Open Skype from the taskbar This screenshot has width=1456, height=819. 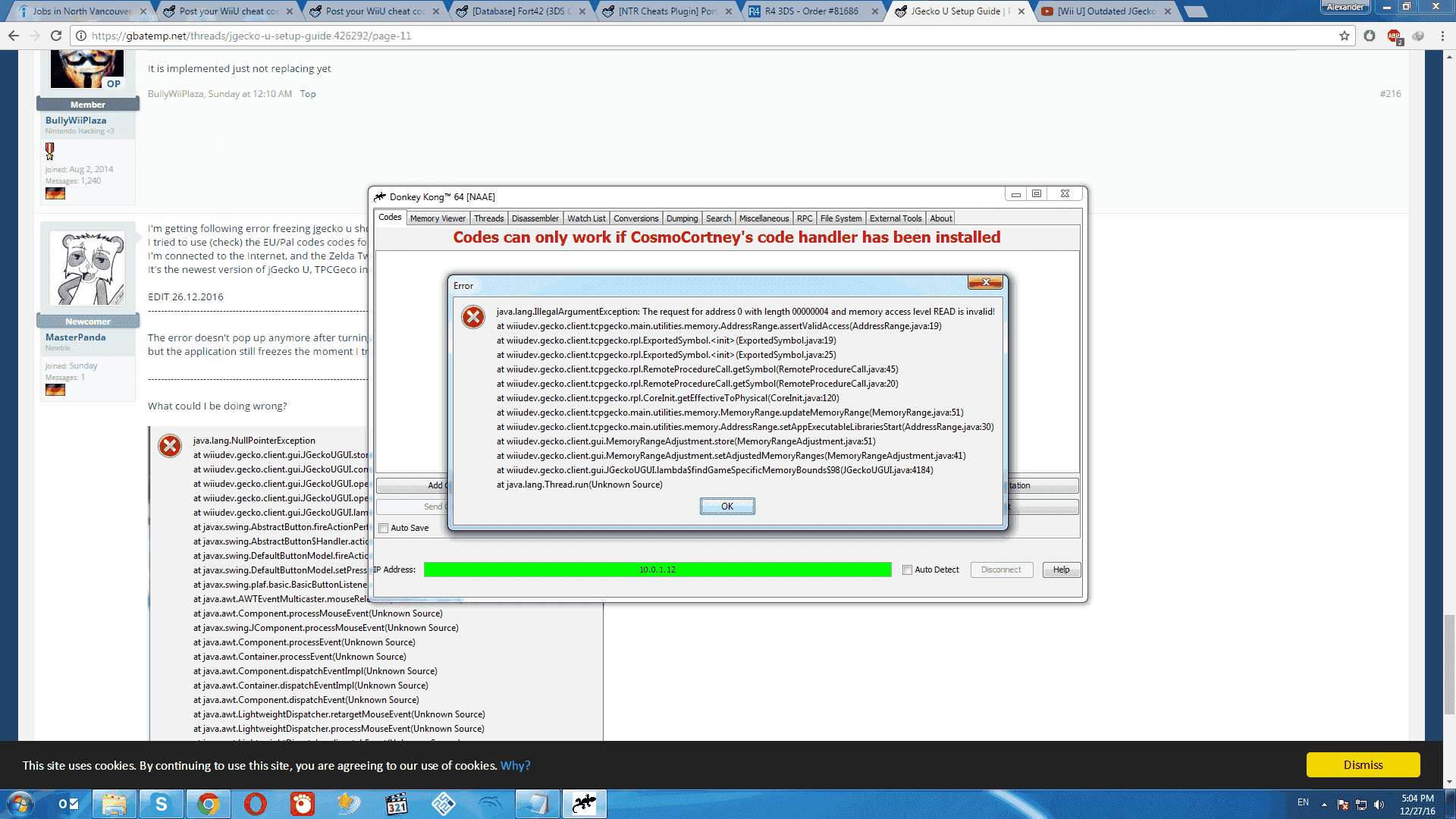(x=161, y=804)
